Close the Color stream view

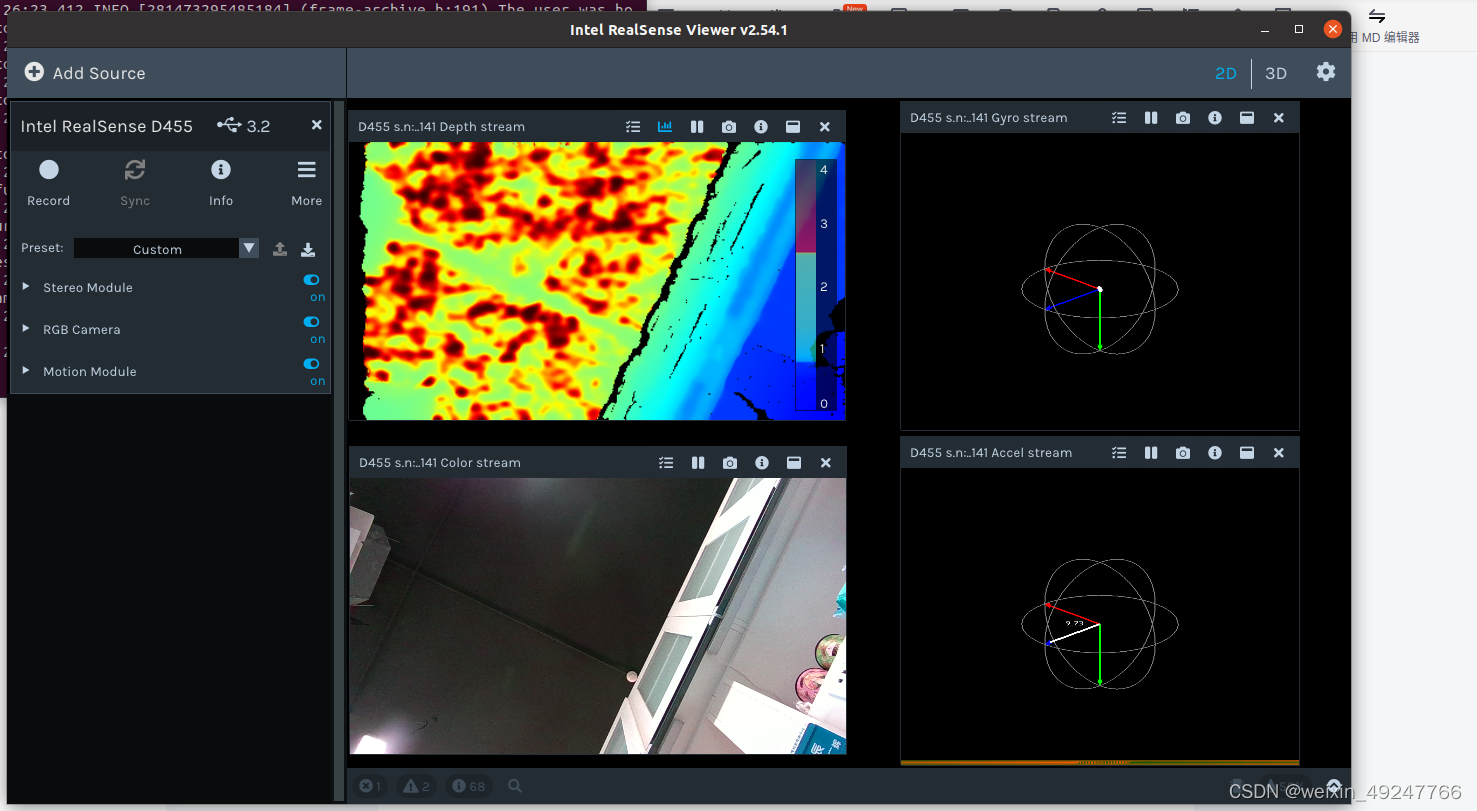(x=826, y=463)
